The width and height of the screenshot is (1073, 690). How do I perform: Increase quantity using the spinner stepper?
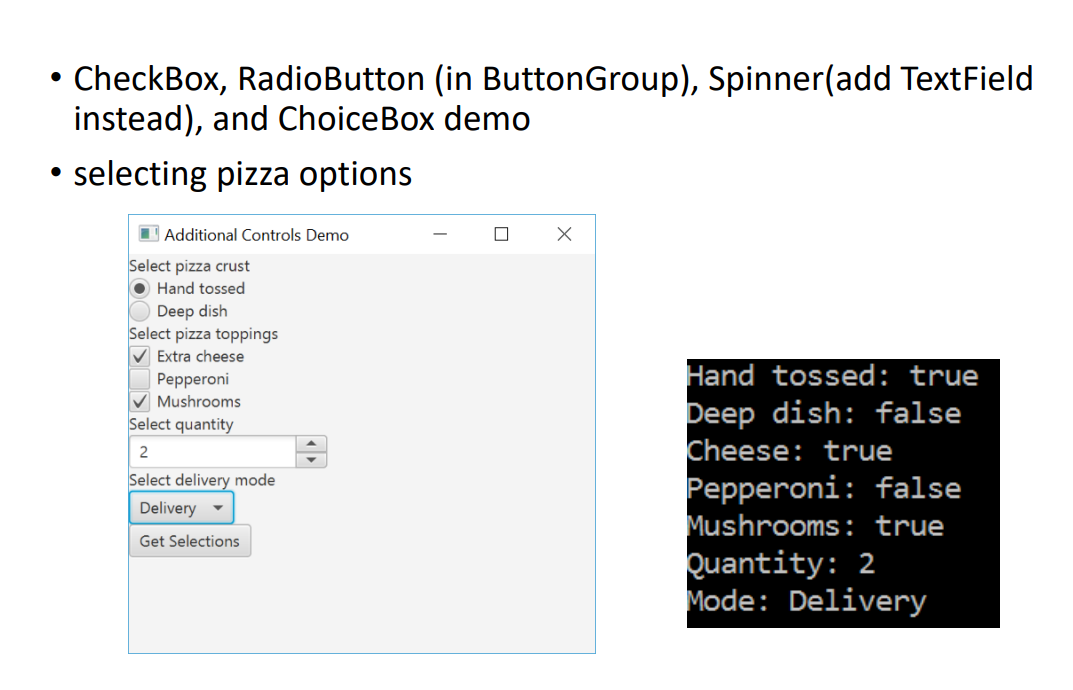click(311, 445)
